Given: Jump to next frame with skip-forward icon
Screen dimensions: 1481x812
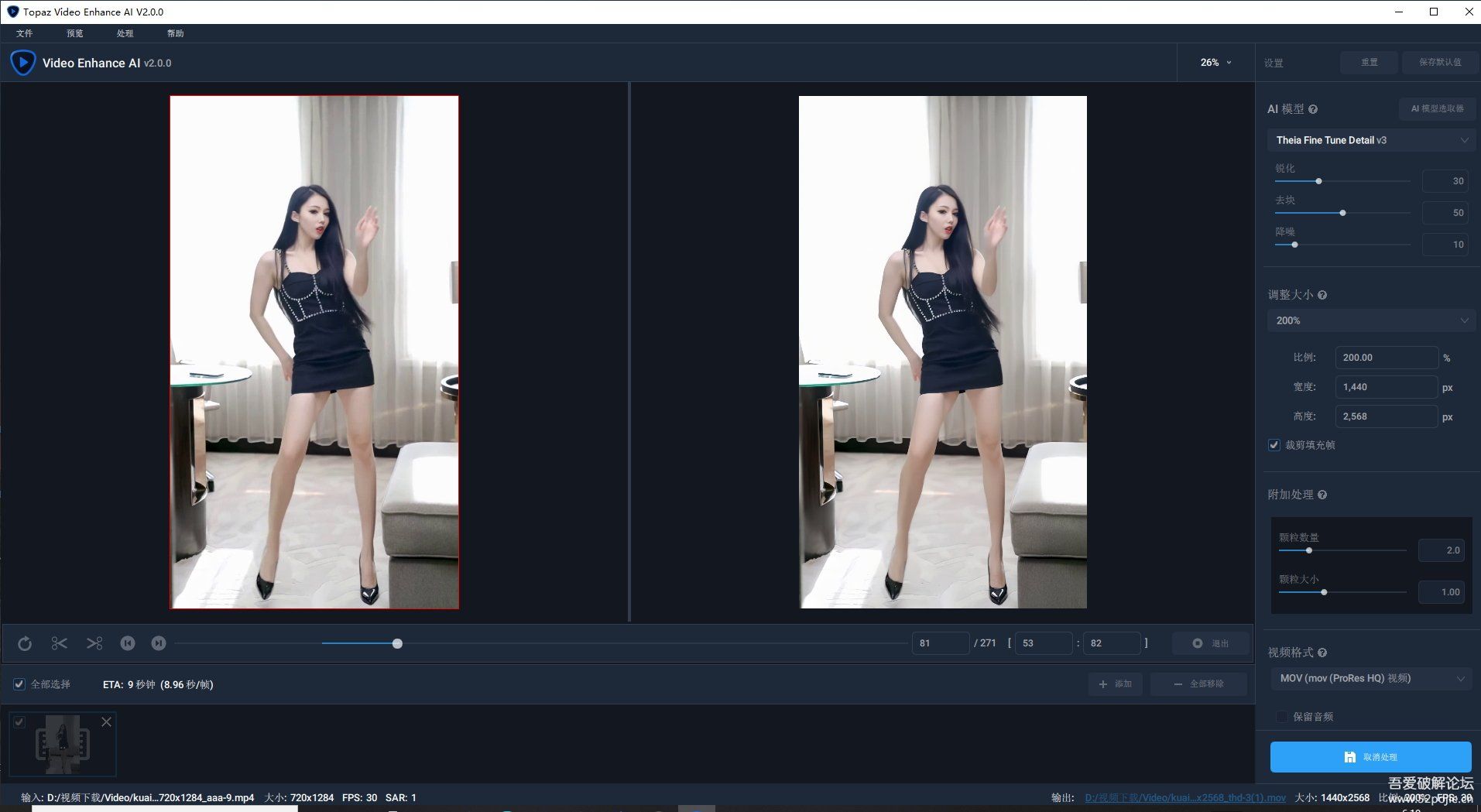Looking at the screenshot, I should 158,642.
